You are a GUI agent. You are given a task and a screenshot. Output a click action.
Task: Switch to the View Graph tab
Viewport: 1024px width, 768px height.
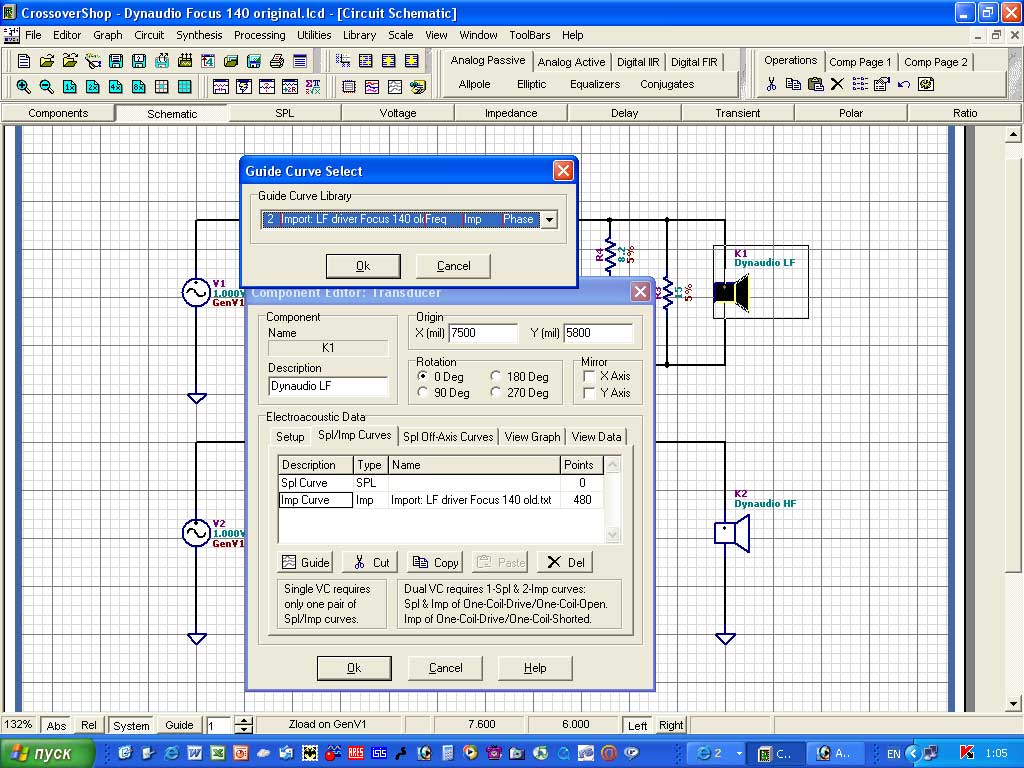[532, 437]
